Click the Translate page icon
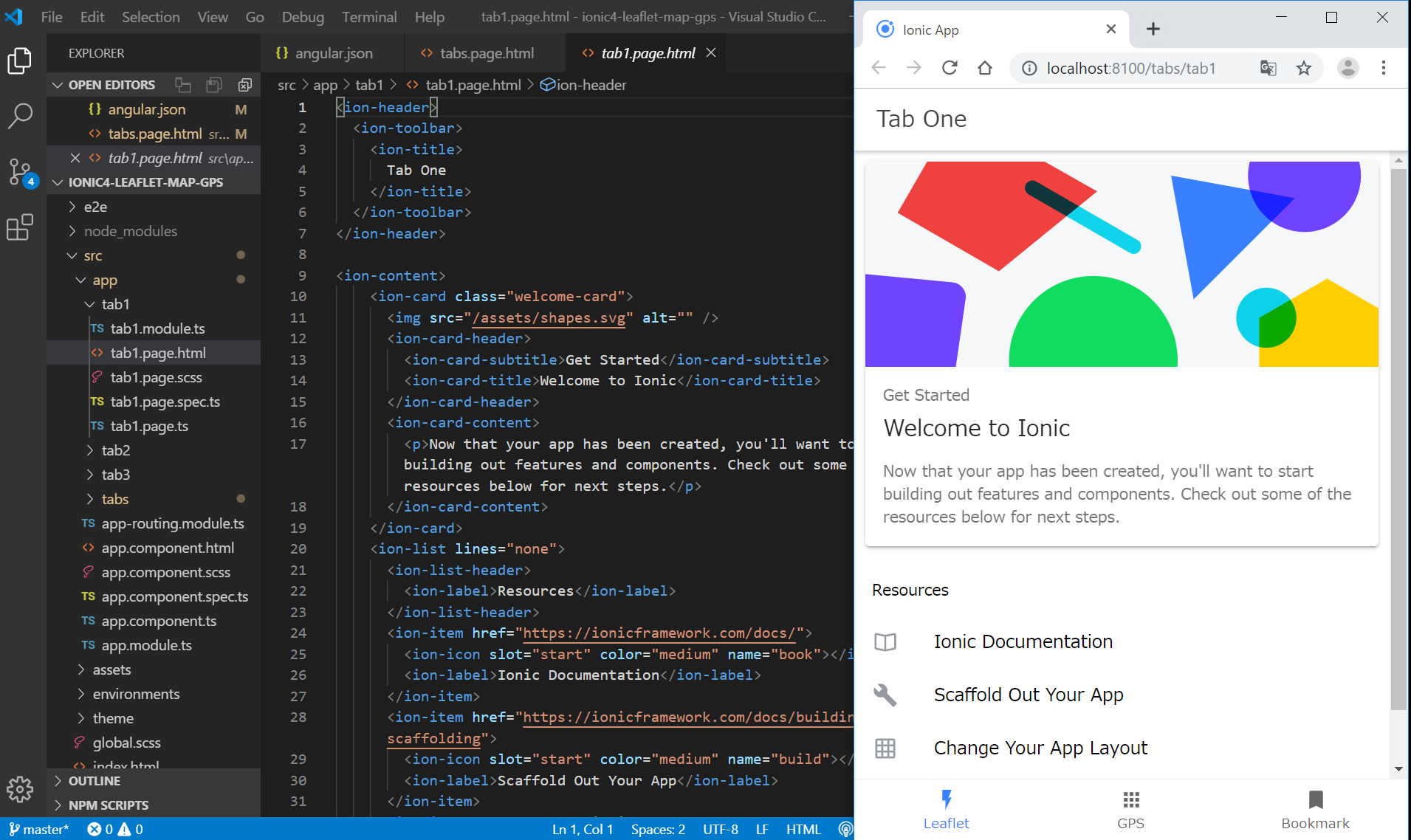Image resolution: width=1411 pixels, height=840 pixels. click(1268, 69)
